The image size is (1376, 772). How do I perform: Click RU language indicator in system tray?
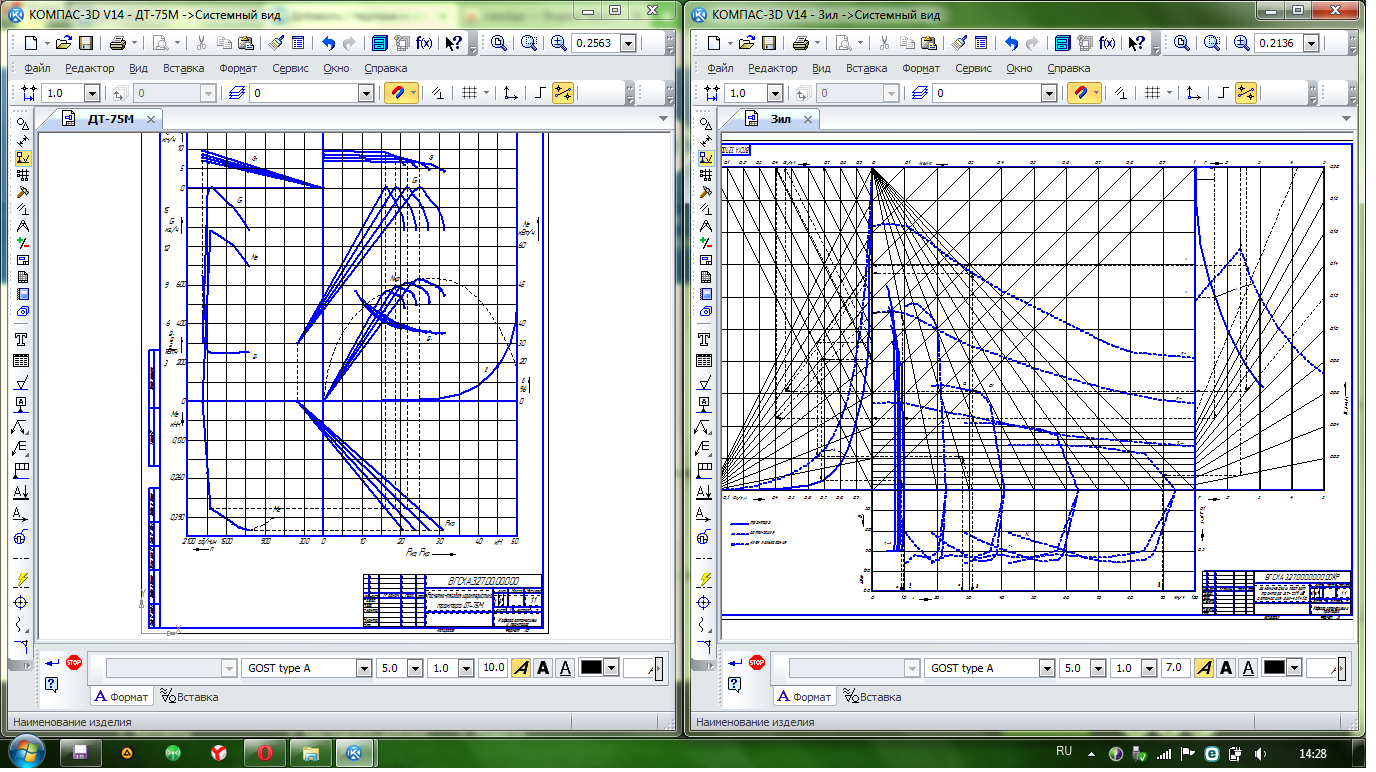click(1064, 751)
